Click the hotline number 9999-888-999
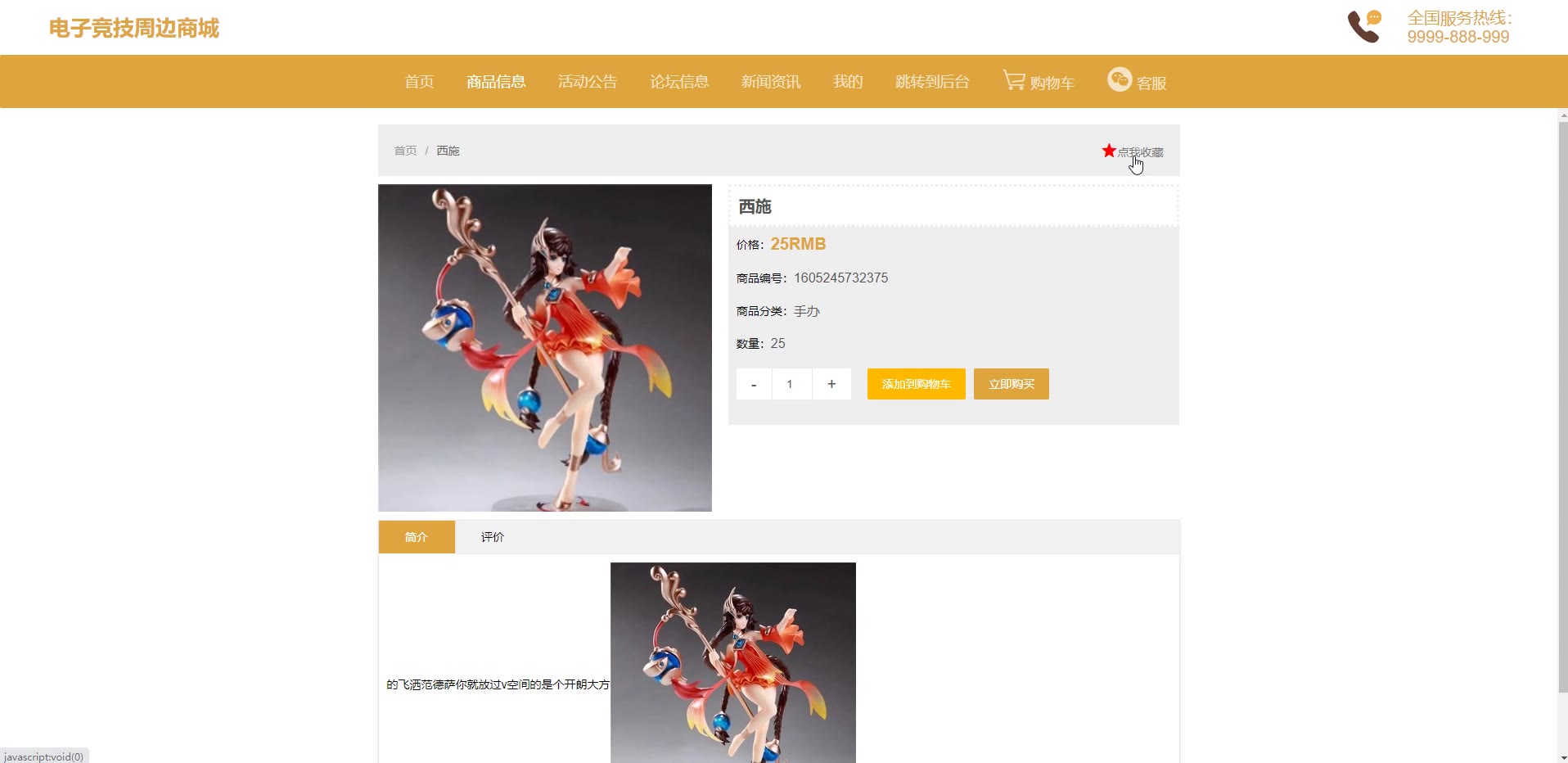 [x=1458, y=37]
